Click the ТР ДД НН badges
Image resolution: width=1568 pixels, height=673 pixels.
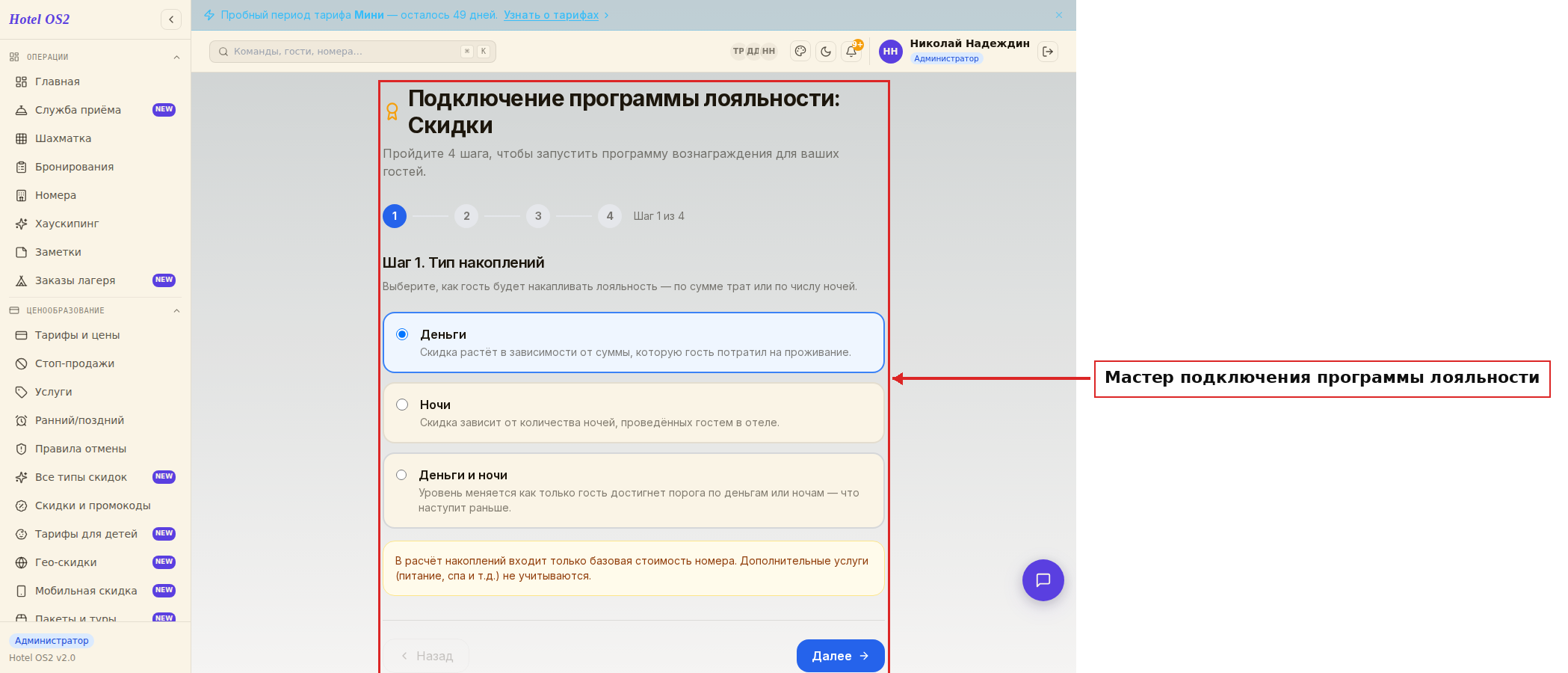pos(754,51)
